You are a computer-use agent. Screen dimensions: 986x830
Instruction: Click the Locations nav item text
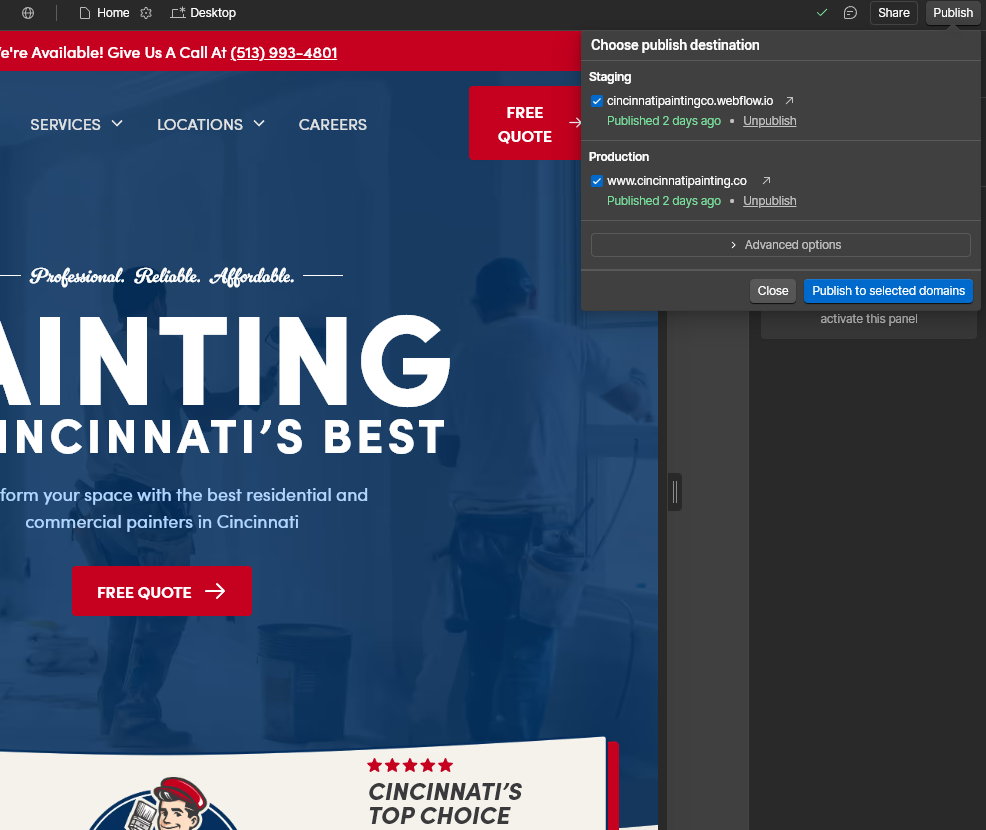pyautogui.click(x=200, y=124)
